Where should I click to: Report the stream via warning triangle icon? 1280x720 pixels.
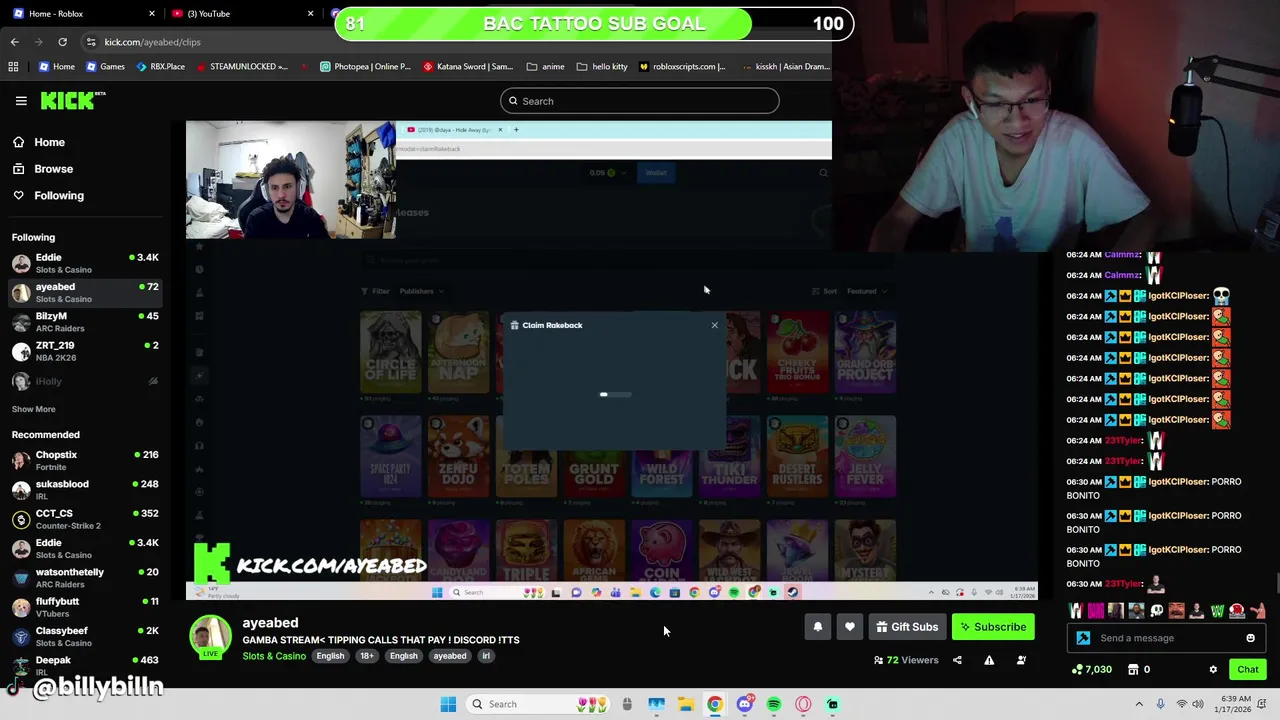pos(989,660)
